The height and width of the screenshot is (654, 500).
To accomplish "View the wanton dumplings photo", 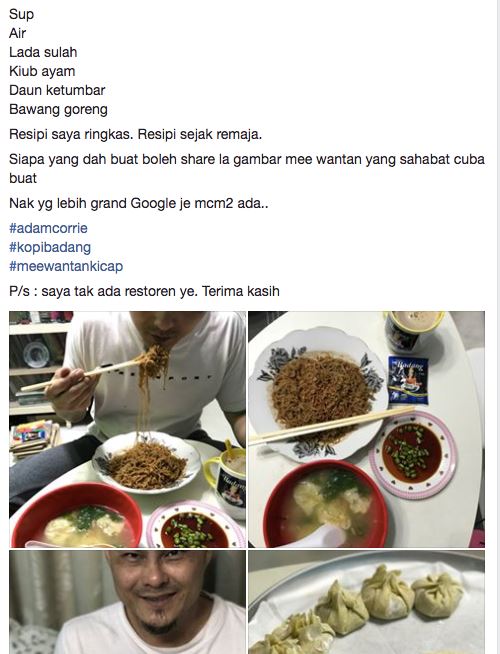I will click(367, 602).
